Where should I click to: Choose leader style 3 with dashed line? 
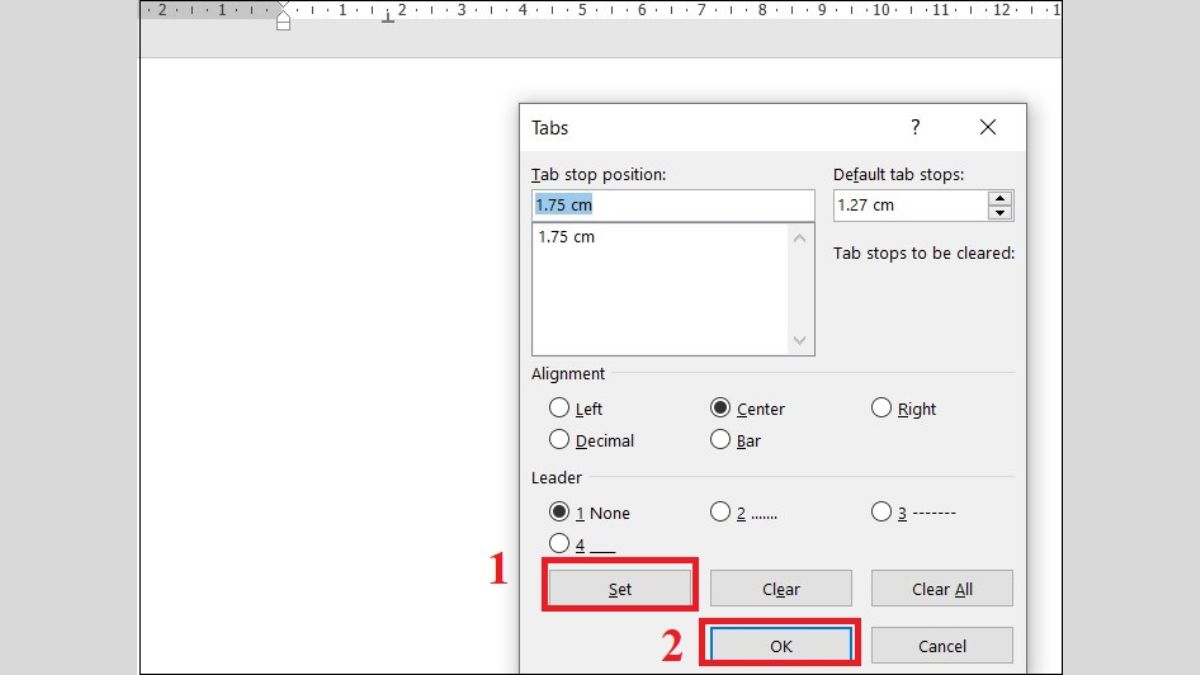(x=881, y=512)
